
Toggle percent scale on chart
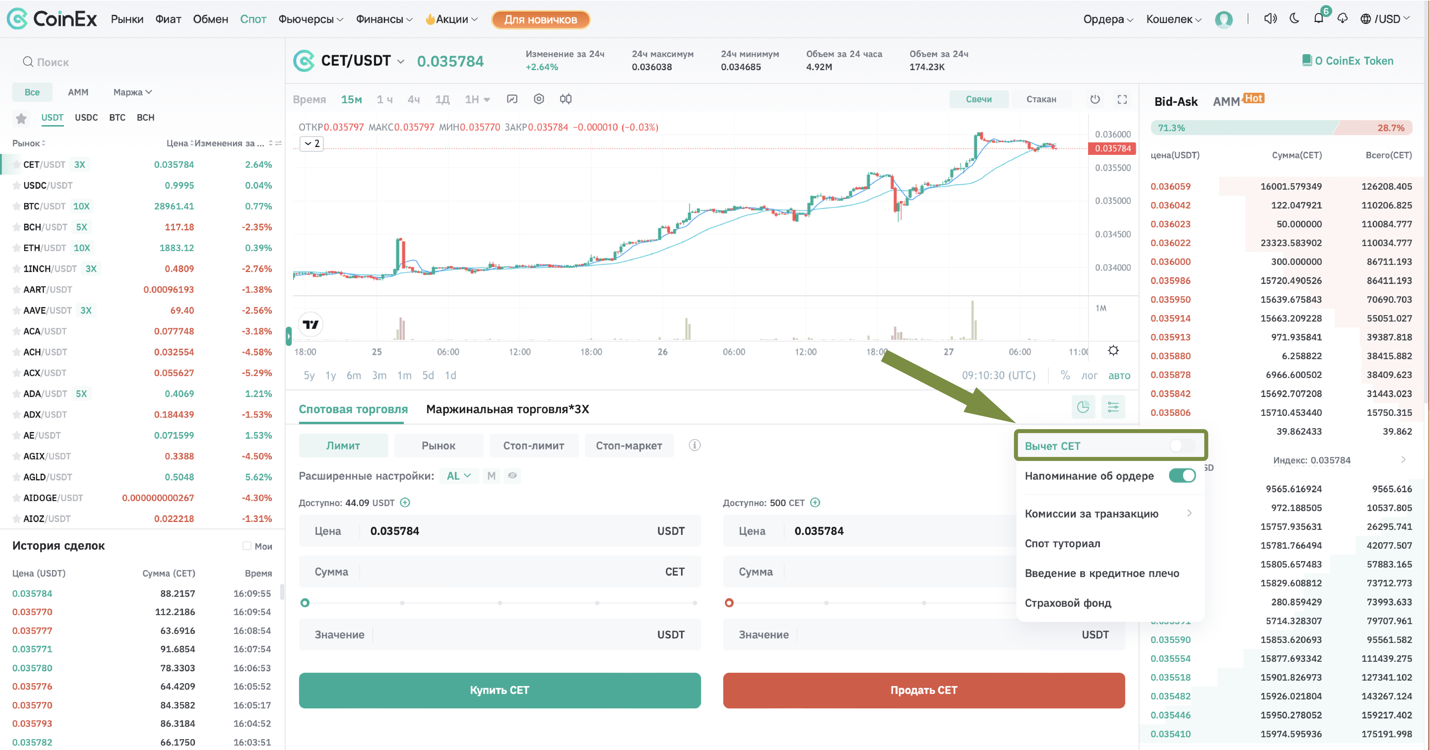click(1065, 376)
